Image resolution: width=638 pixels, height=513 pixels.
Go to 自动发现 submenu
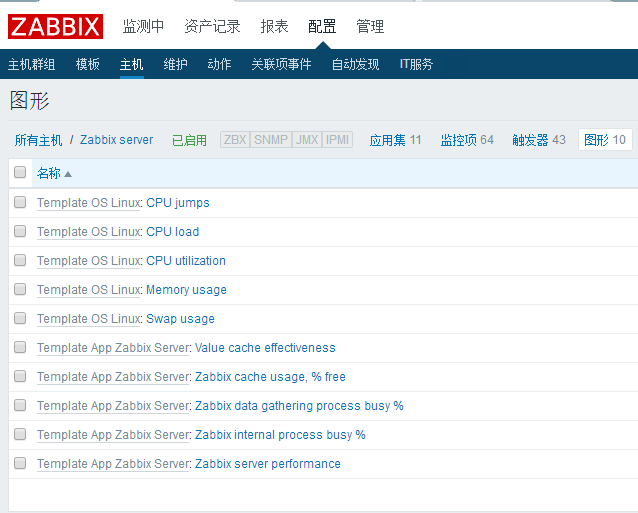click(x=356, y=64)
